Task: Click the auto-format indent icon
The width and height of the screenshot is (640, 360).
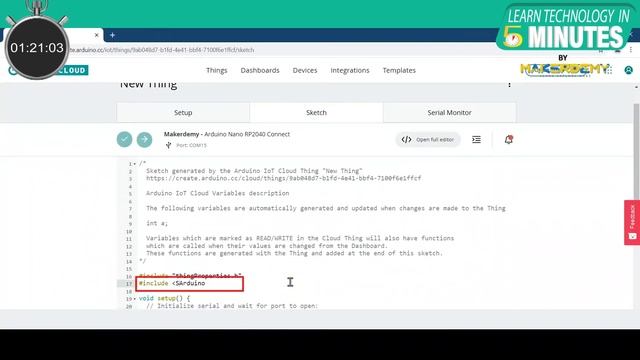Action: 476,140
